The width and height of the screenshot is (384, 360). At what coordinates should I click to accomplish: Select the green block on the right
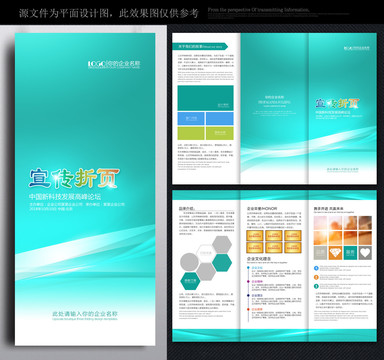coord(220,133)
